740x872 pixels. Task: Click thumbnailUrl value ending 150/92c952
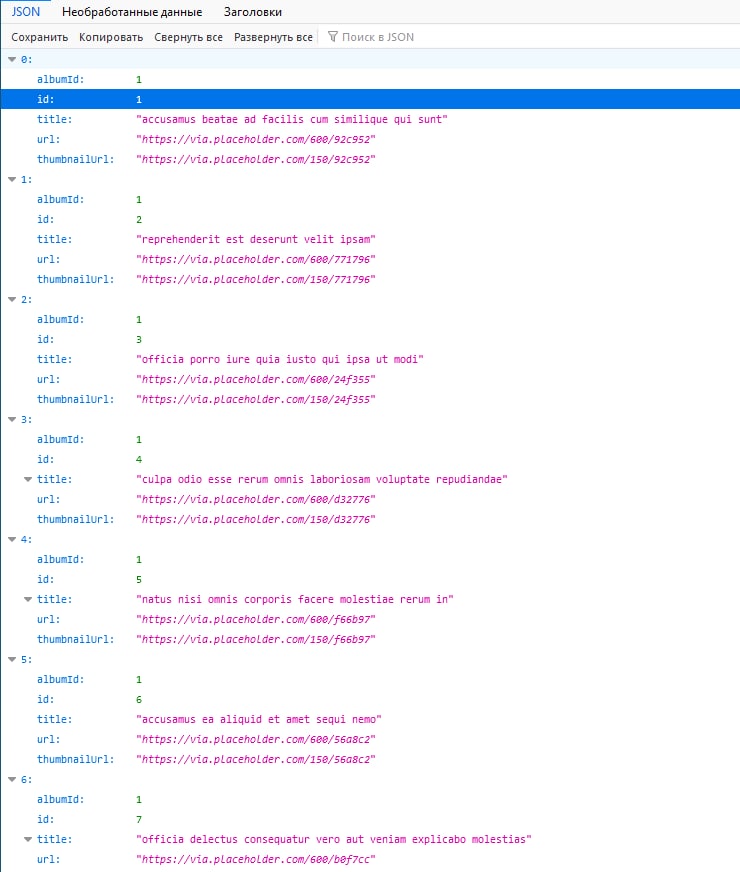(256, 160)
